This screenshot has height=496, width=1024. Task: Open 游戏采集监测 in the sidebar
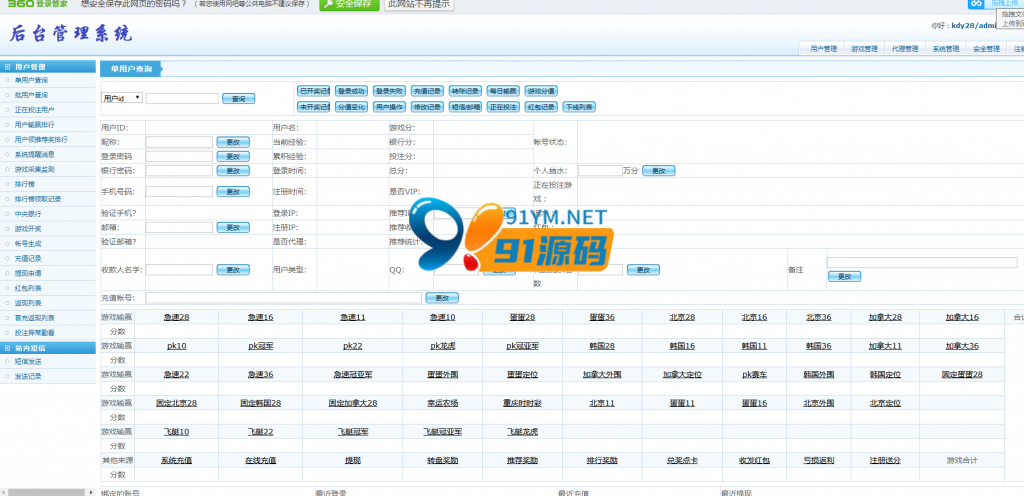pos(35,169)
